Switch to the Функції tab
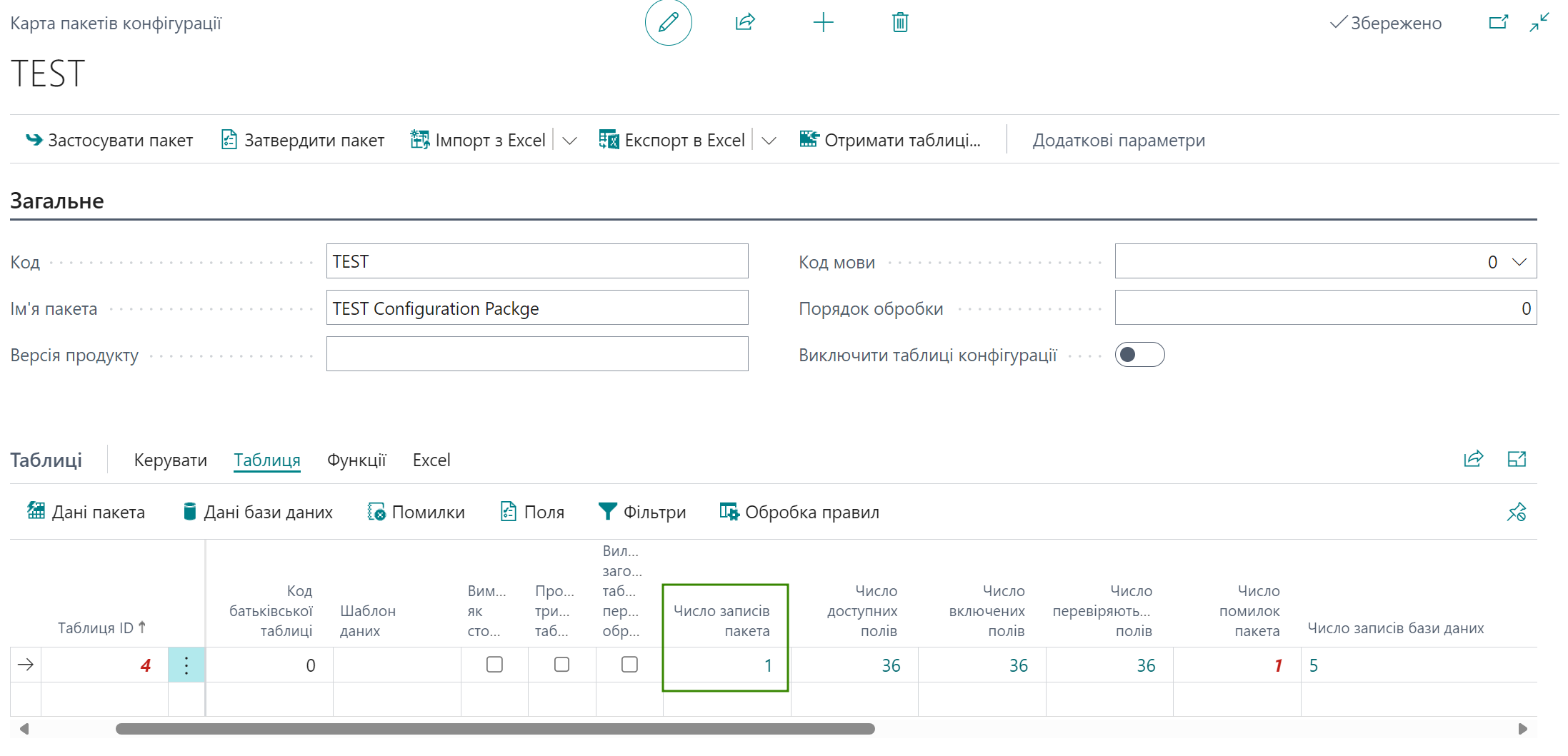The image size is (1568, 756). (x=356, y=460)
